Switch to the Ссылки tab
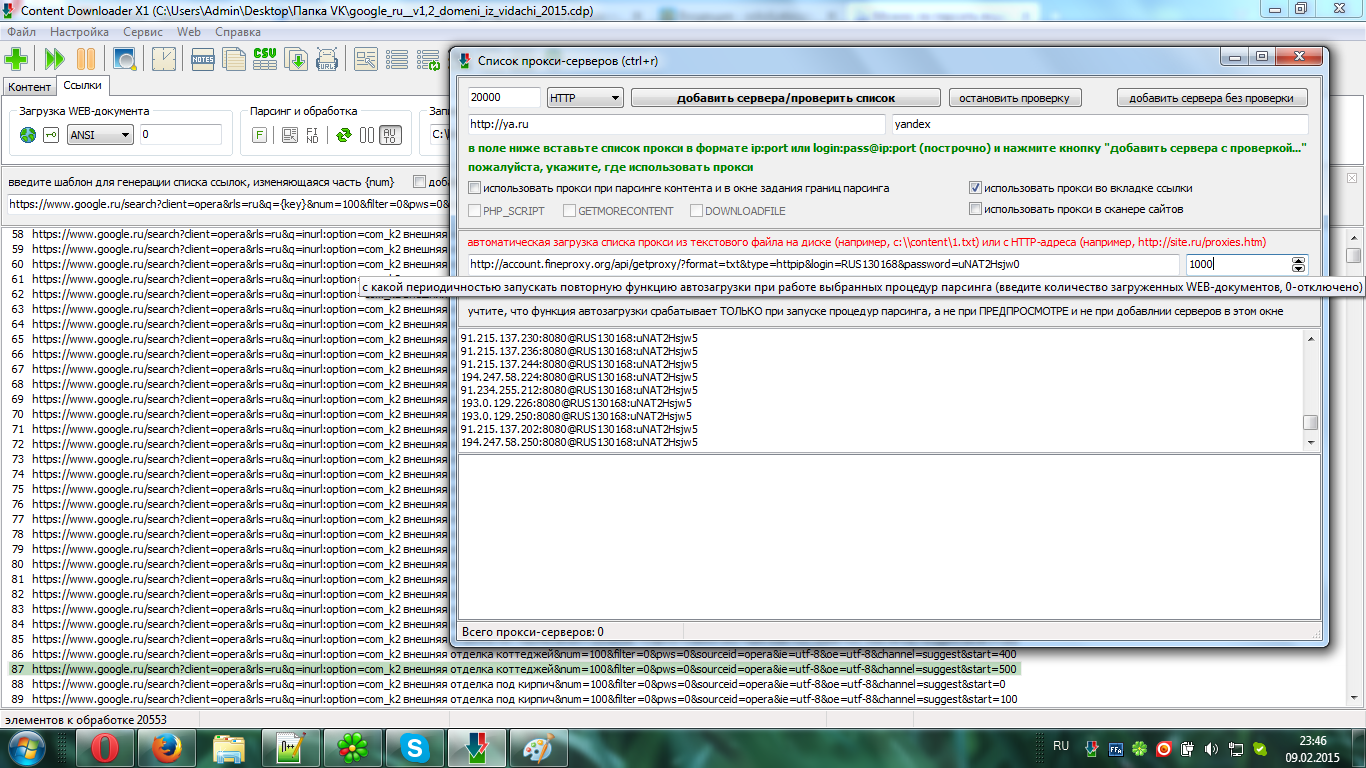1366x768 pixels. click(x=82, y=86)
